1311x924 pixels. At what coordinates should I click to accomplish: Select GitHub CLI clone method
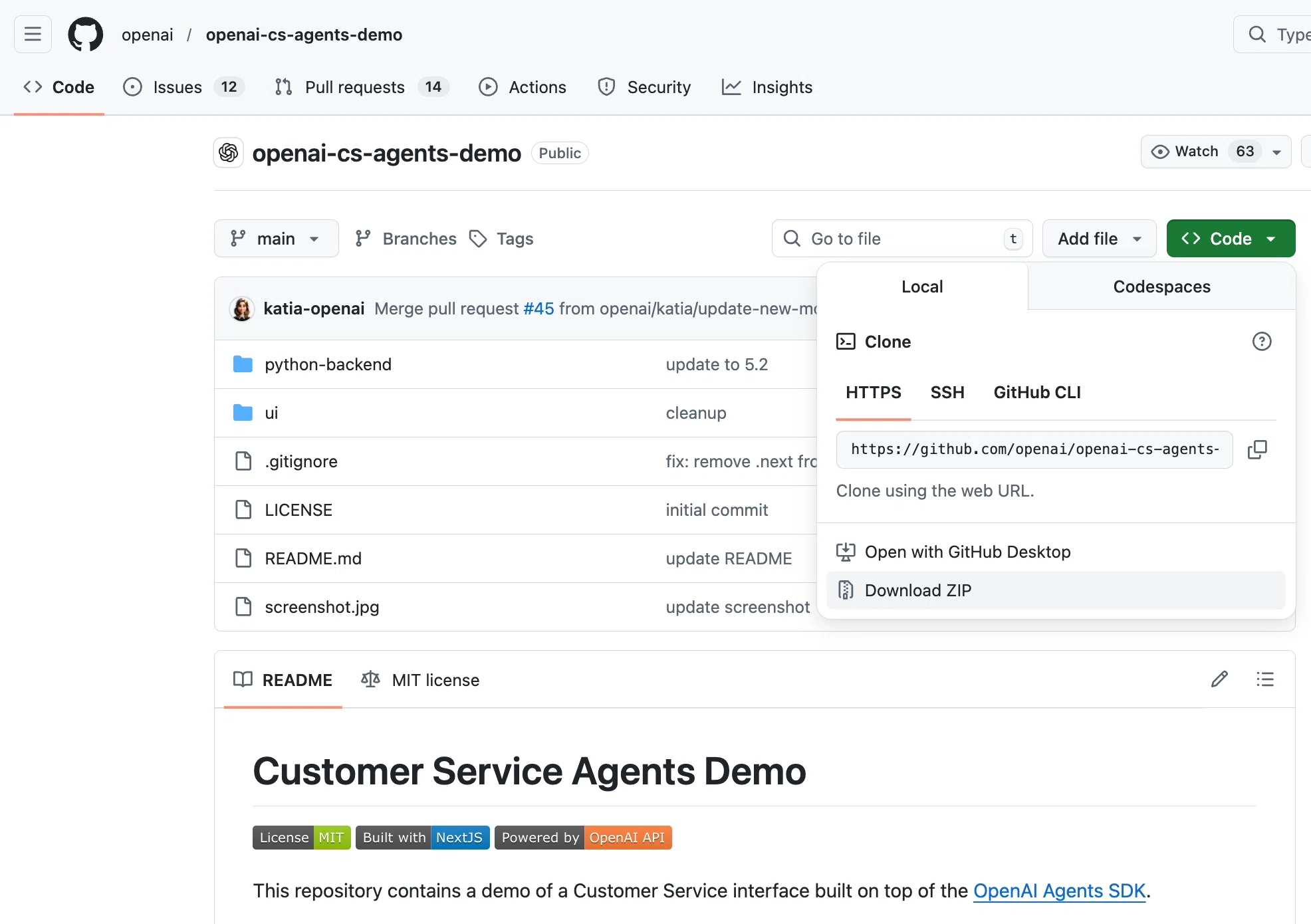point(1037,392)
